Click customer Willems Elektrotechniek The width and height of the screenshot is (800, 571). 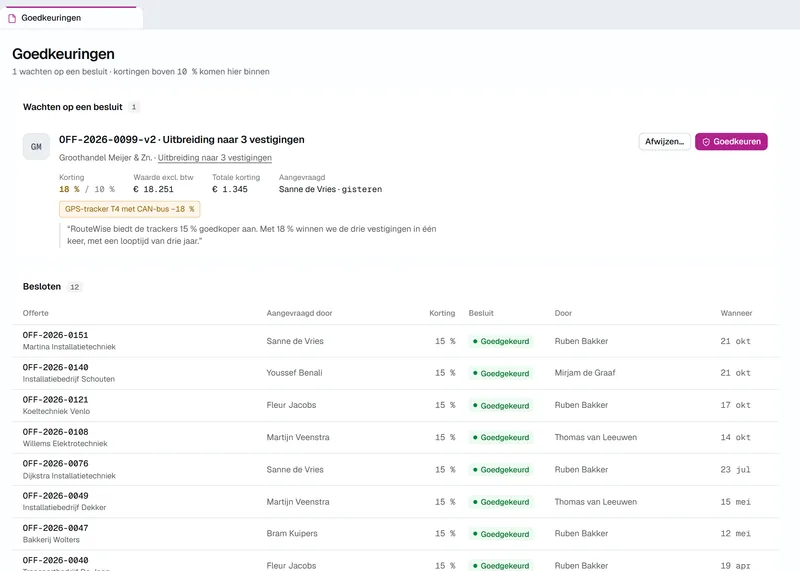coord(65,443)
